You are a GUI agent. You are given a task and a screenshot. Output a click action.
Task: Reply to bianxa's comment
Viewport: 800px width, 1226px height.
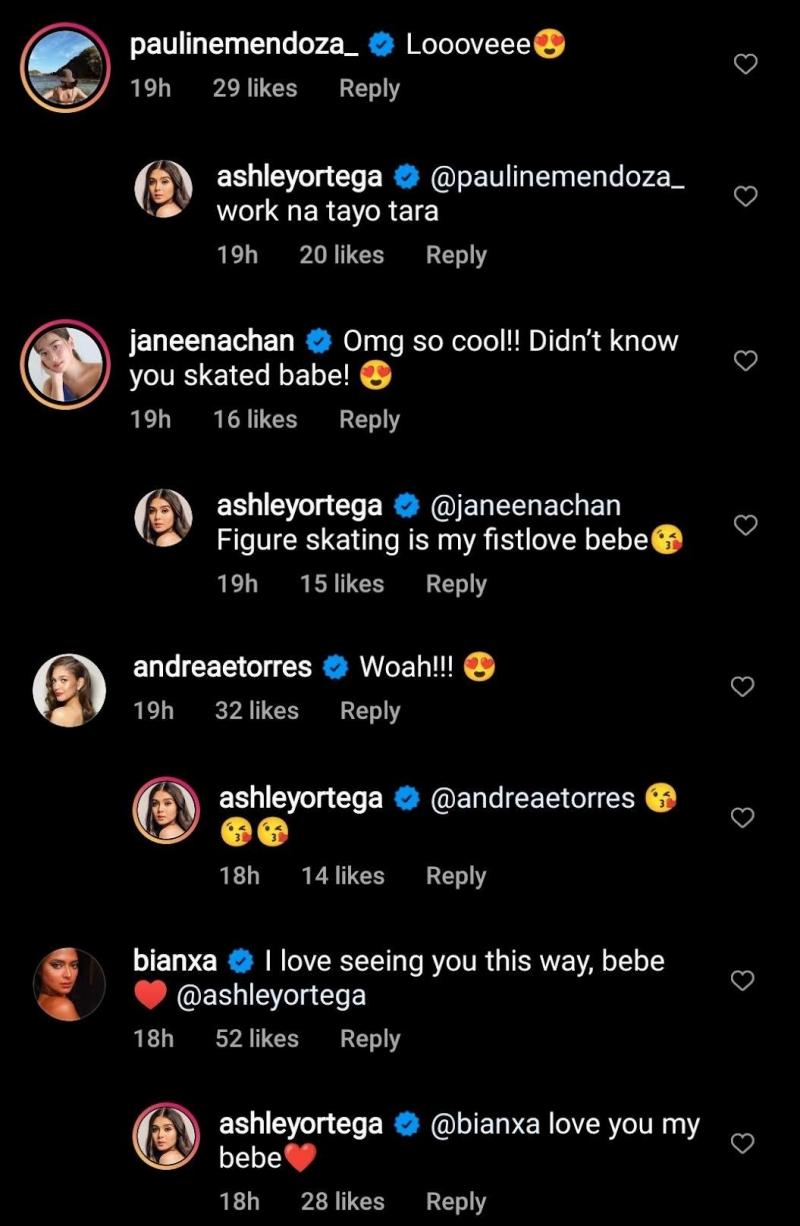370,1039
